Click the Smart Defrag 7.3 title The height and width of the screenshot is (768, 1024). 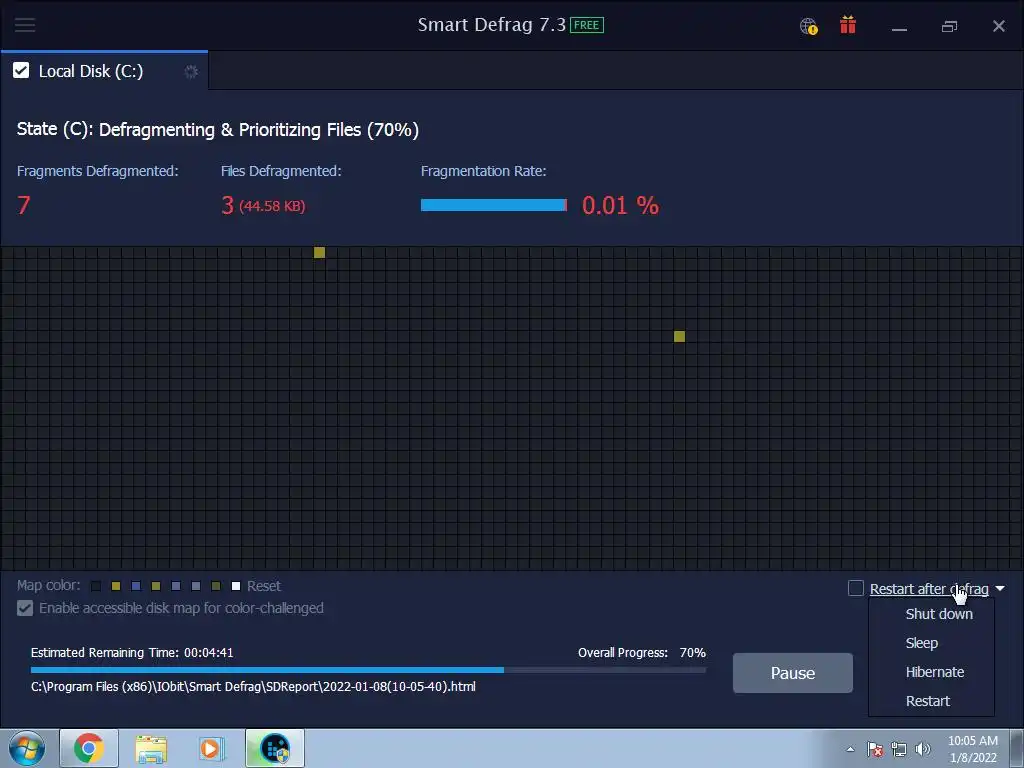pyautogui.click(x=492, y=25)
